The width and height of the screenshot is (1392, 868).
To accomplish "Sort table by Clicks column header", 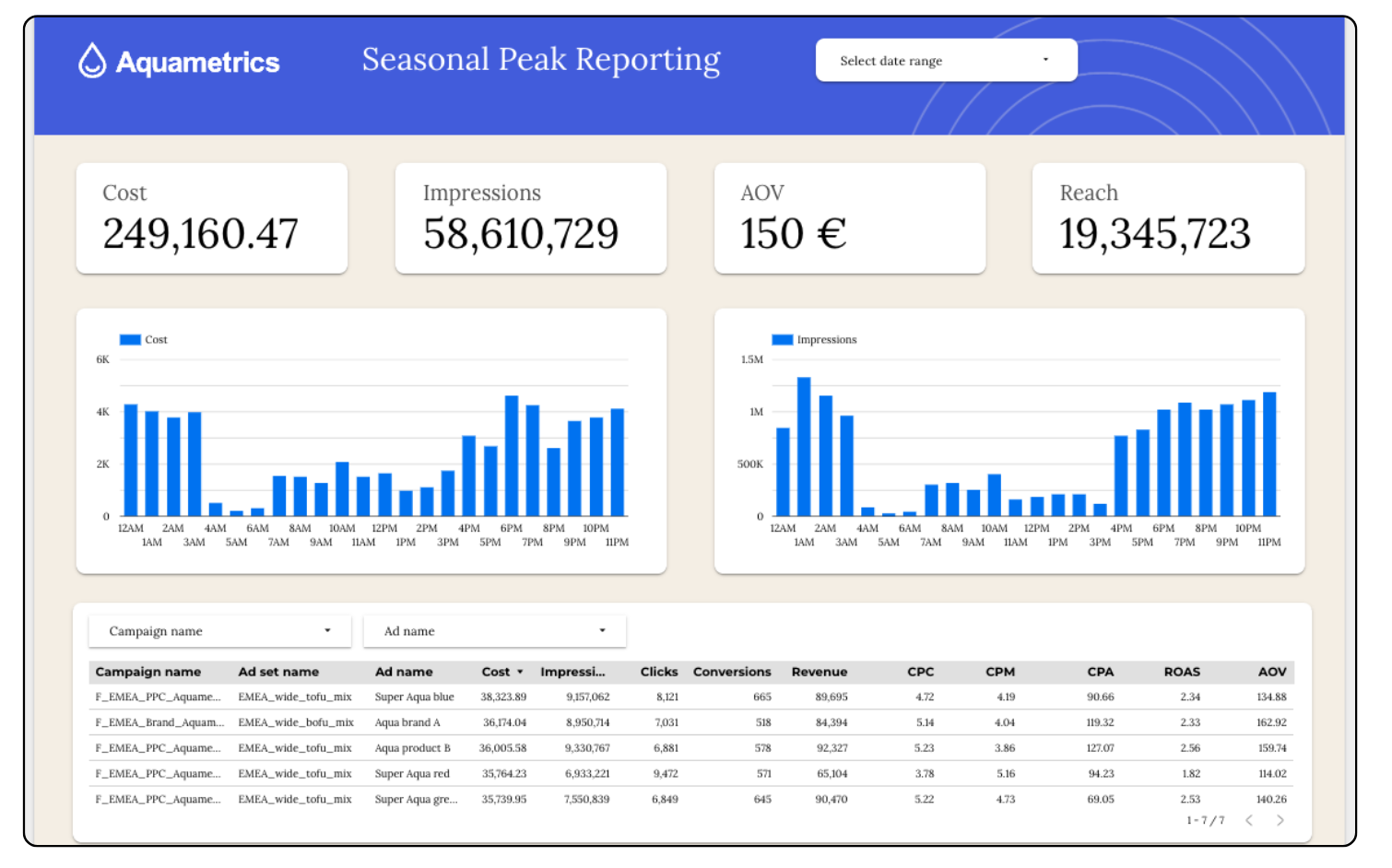I will (x=658, y=672).
